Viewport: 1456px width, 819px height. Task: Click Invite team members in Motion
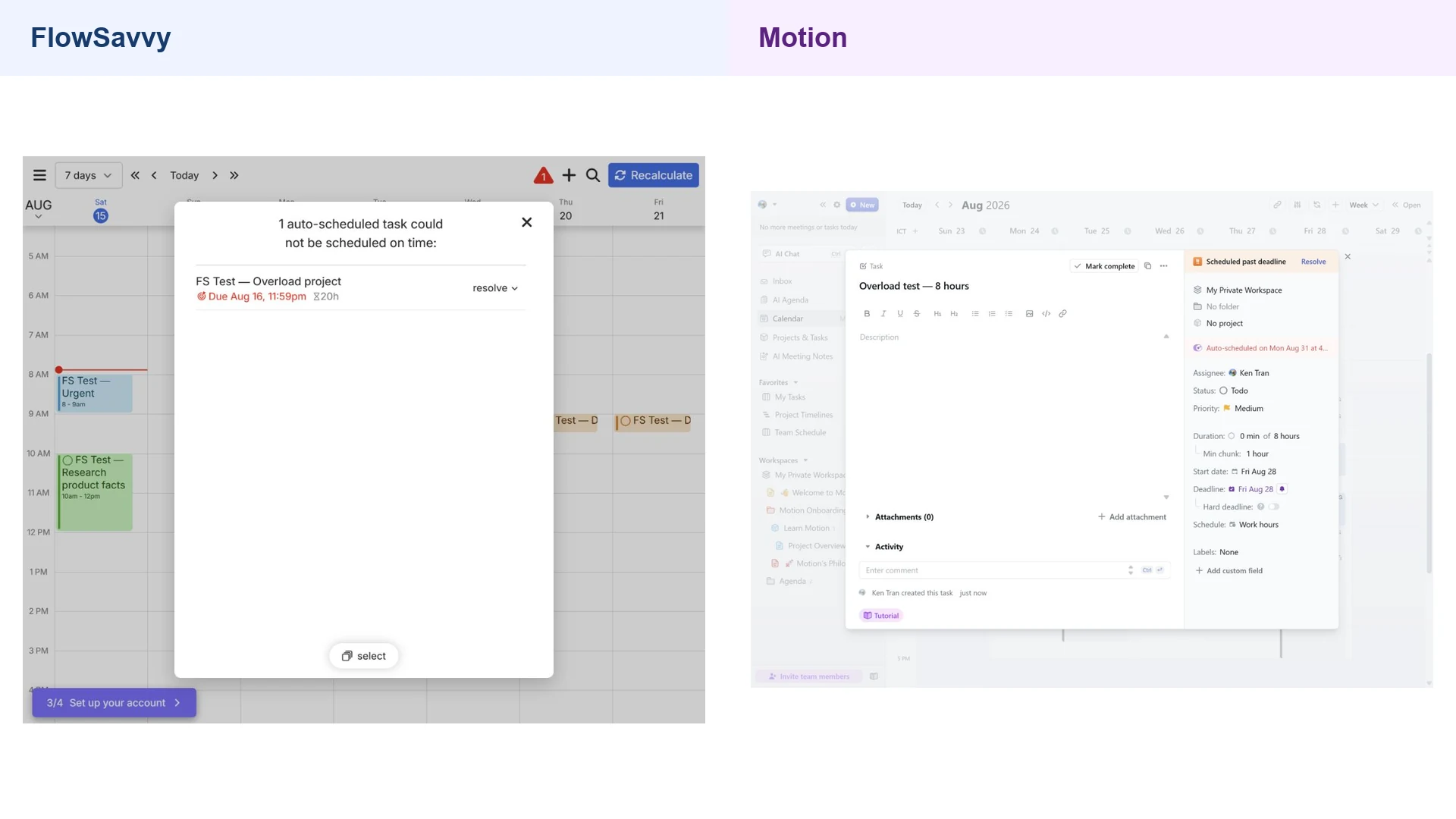(809, 676)
